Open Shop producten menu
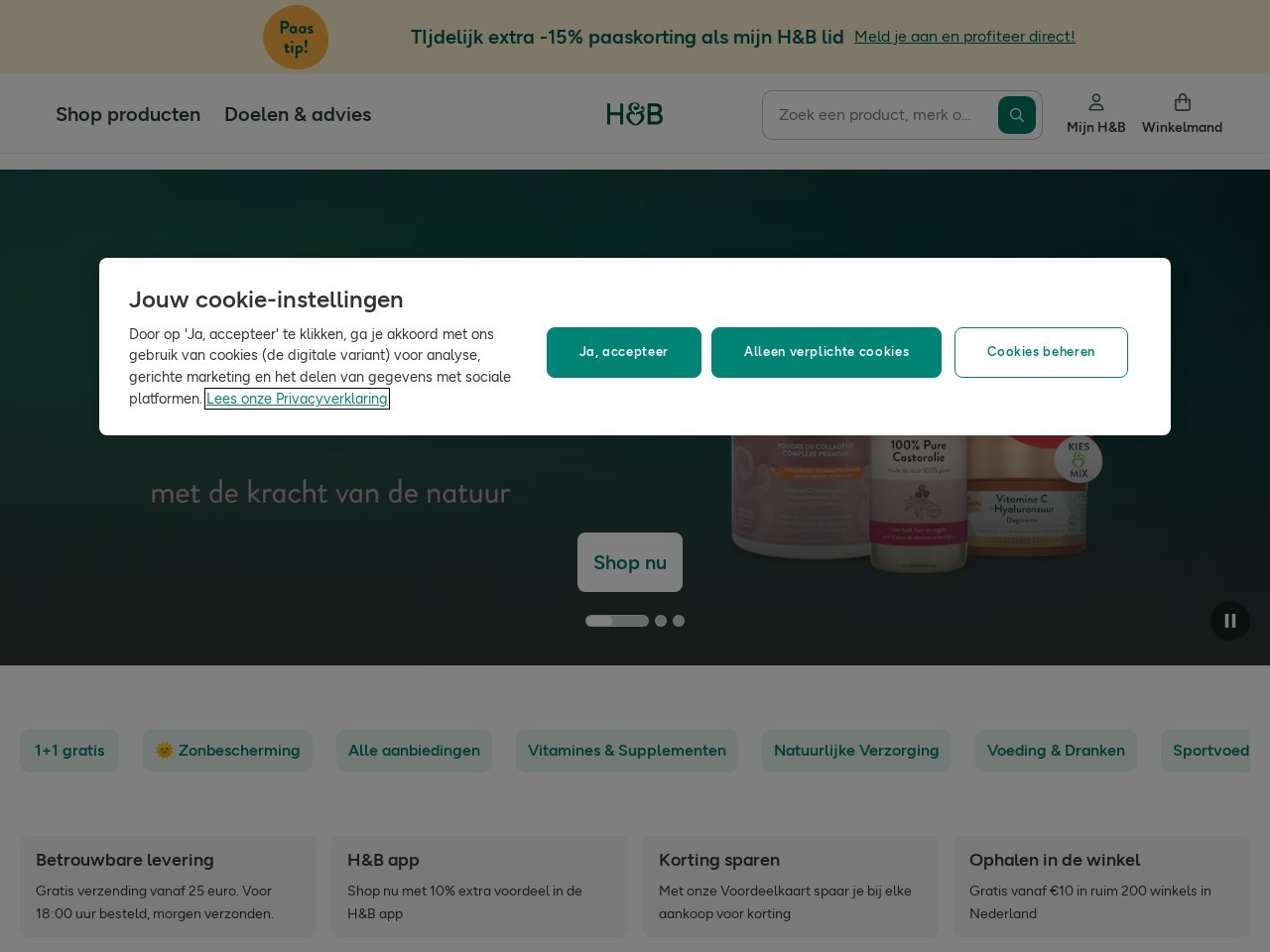 [128, 114]
